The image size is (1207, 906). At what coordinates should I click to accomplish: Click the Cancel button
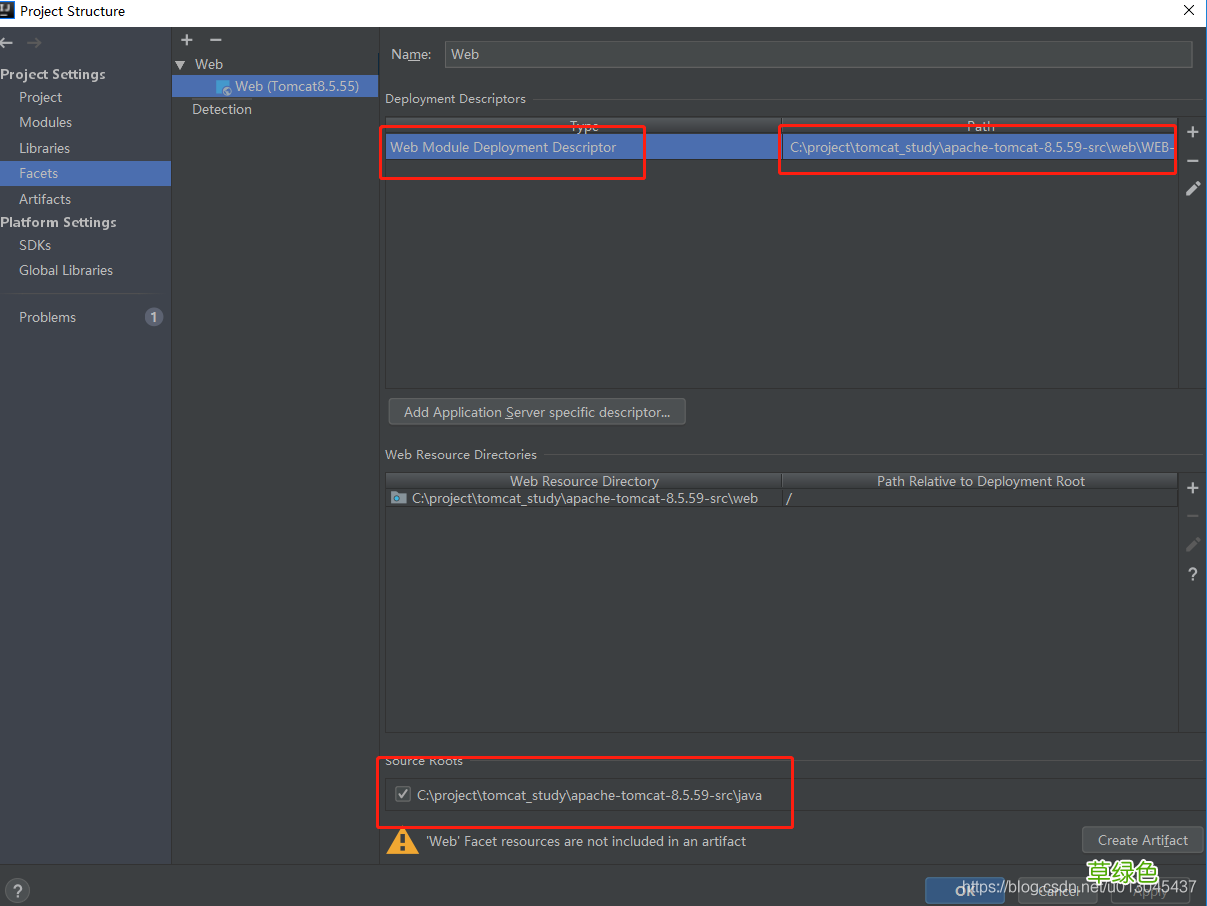tap(1057, 890)
